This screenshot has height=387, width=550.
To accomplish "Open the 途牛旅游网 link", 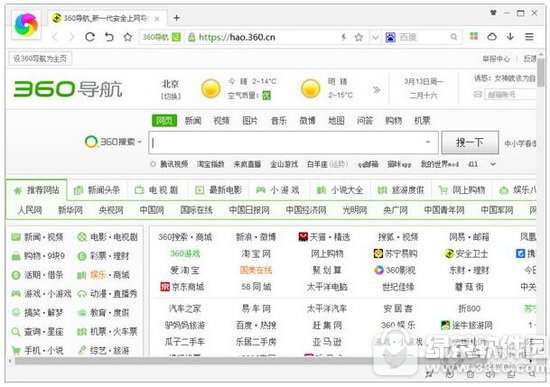I will (x=467, y=325).
